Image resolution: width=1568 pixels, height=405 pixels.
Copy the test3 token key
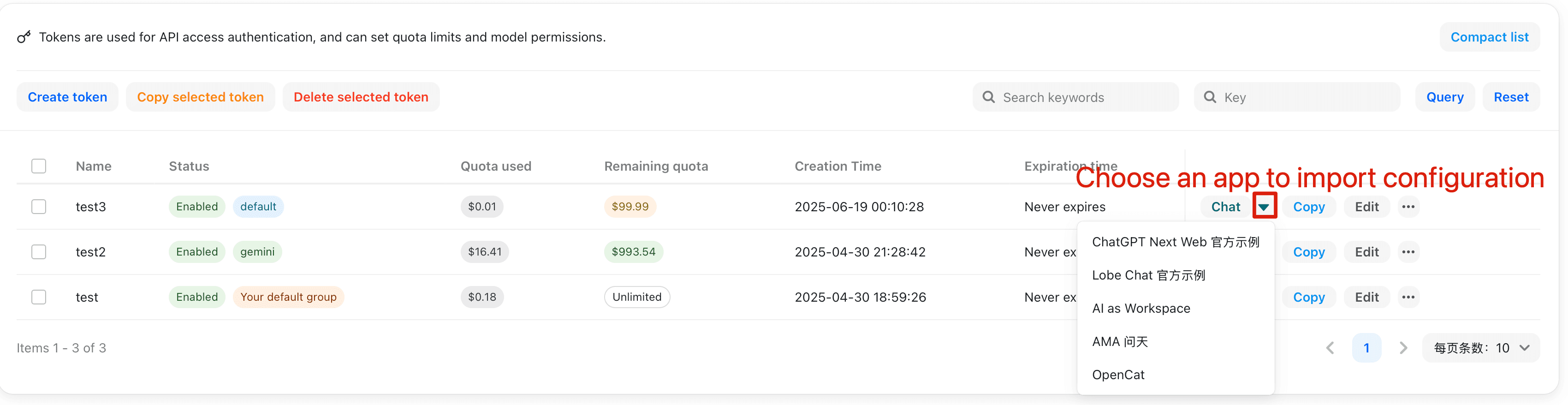1309,207
